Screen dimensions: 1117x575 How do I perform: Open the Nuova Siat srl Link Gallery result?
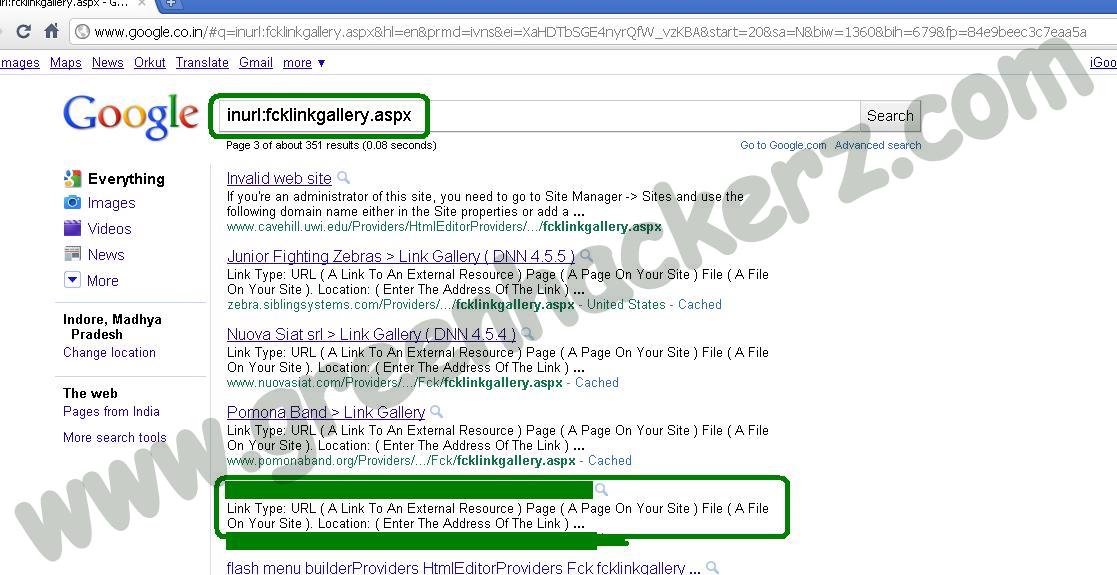pos(372,334)
